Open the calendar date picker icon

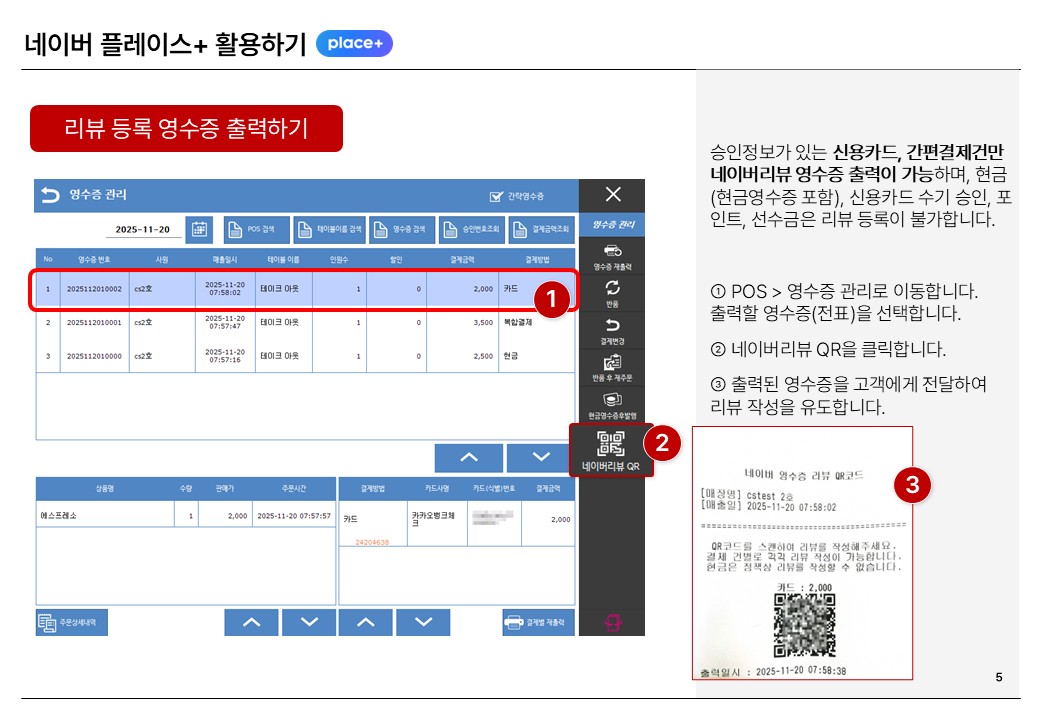click(200, 229)
